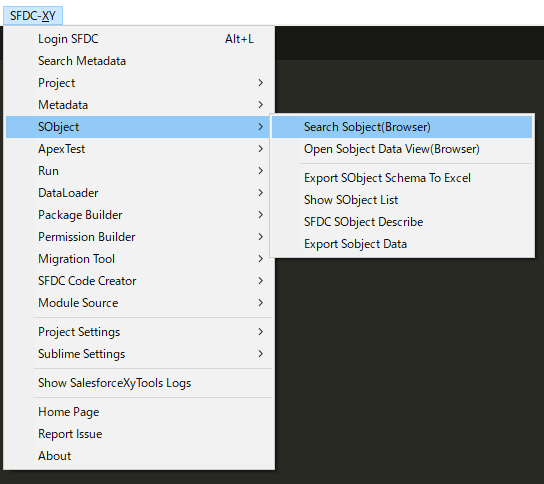Expand the Metadata submenu arrow
Image resolution: width=544 pixels, height=484 pixels.
(261, 105)
